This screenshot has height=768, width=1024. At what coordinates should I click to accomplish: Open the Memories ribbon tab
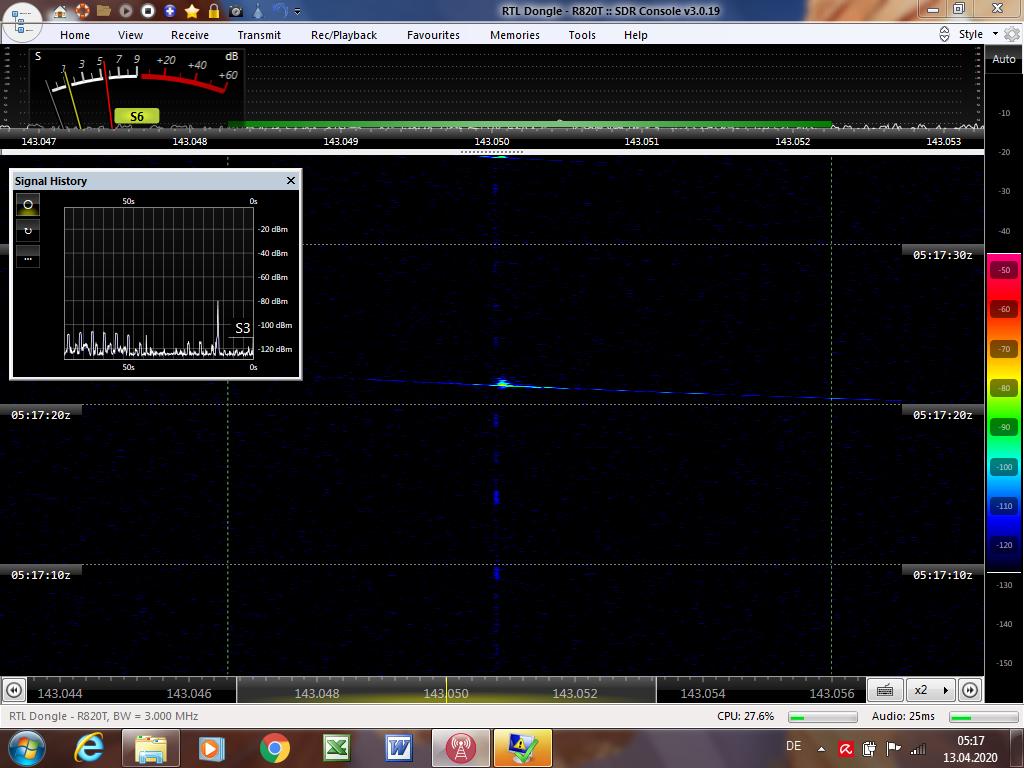point(515,35)
